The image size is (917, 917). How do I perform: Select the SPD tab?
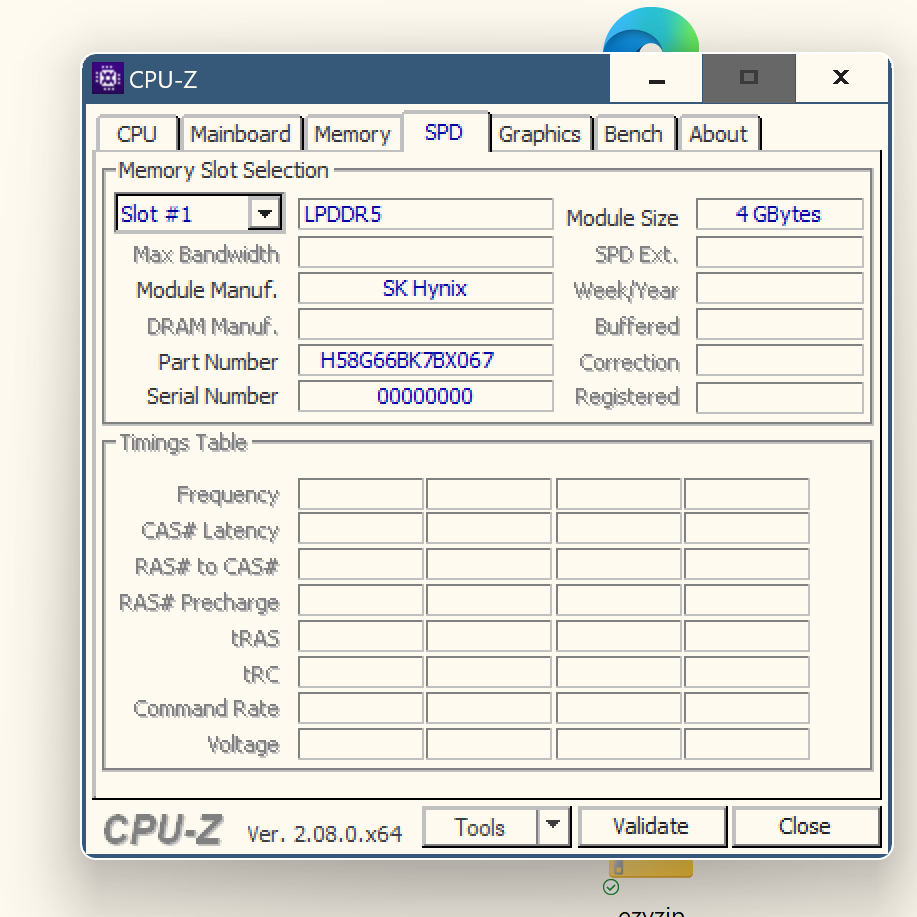[444, 132]
